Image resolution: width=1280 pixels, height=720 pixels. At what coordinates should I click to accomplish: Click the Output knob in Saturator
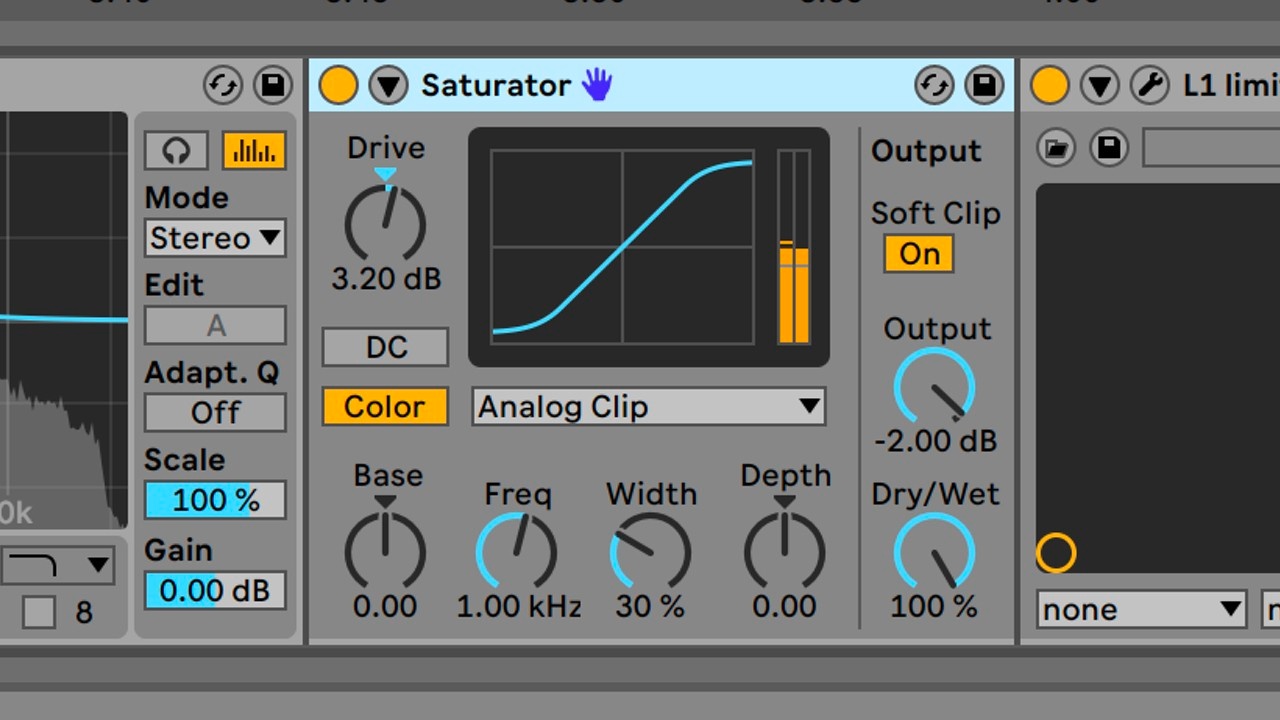(x=934, y=388)
